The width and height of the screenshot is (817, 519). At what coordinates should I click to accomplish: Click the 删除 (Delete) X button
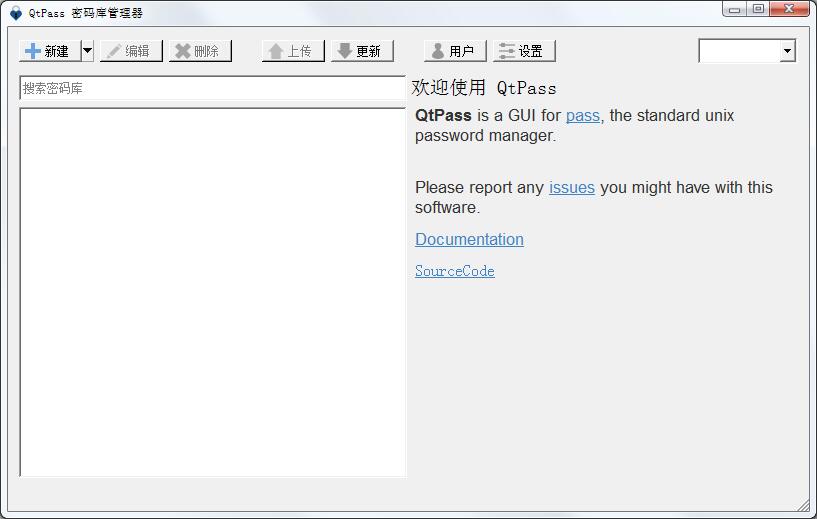point(200,51)
